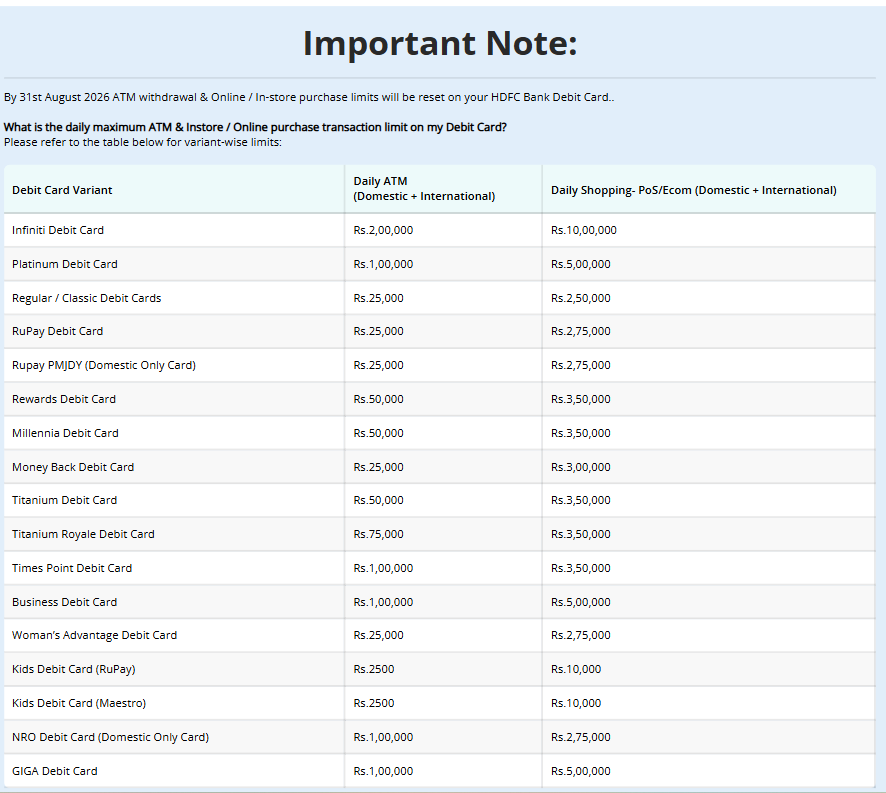Image resolution: width=886 pixels, height=793 pixels.
Task: Select the 'Business Debit Card' row name
Action: tap(64, 602)
